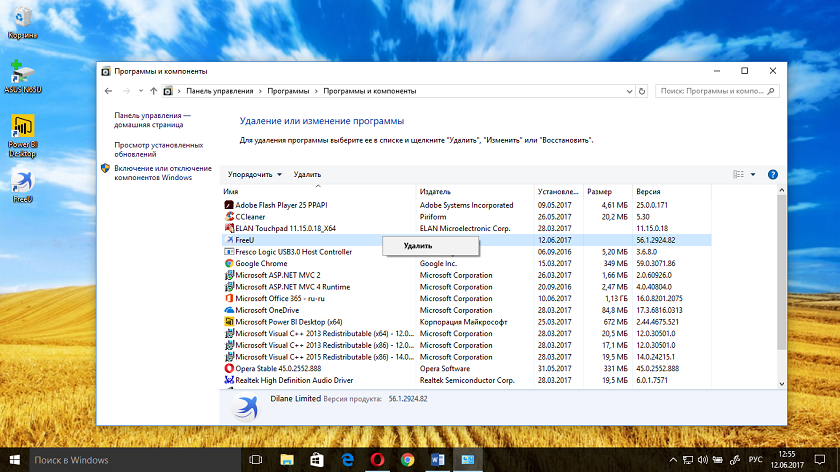
Task: Open the FreeU desktop shortcut
Action: 22,186
